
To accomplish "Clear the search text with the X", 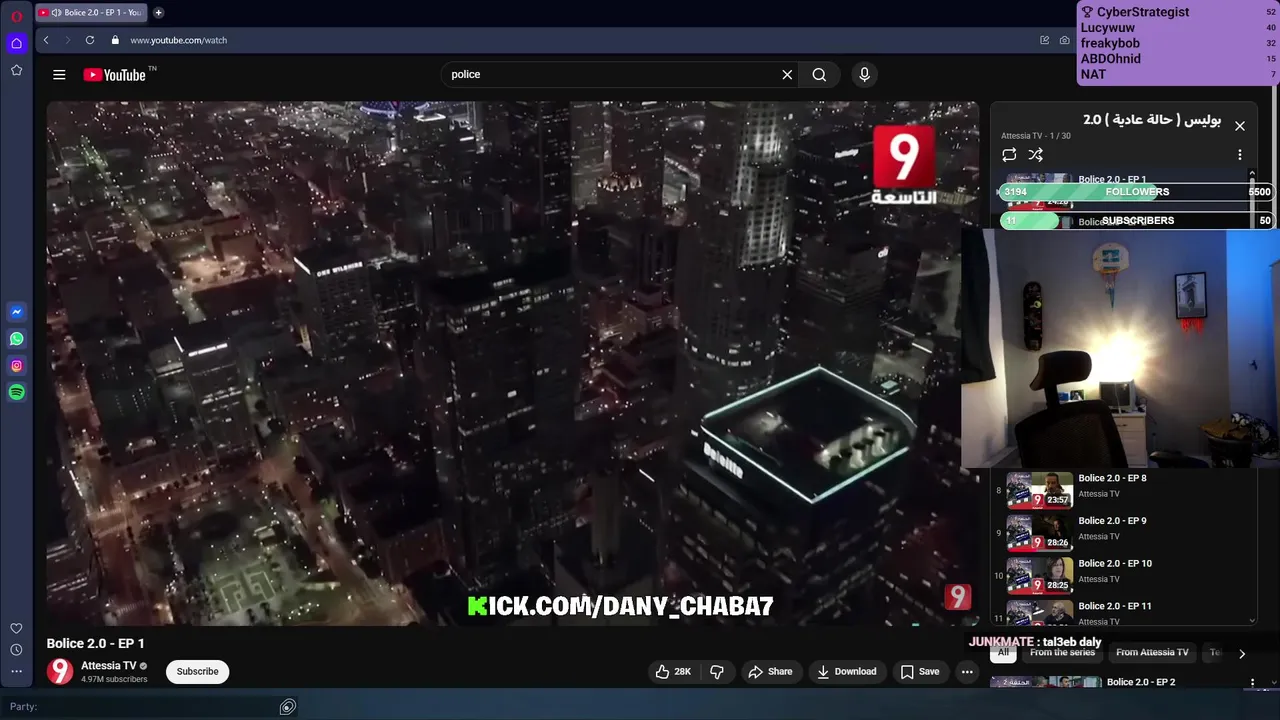I will 787,75.
